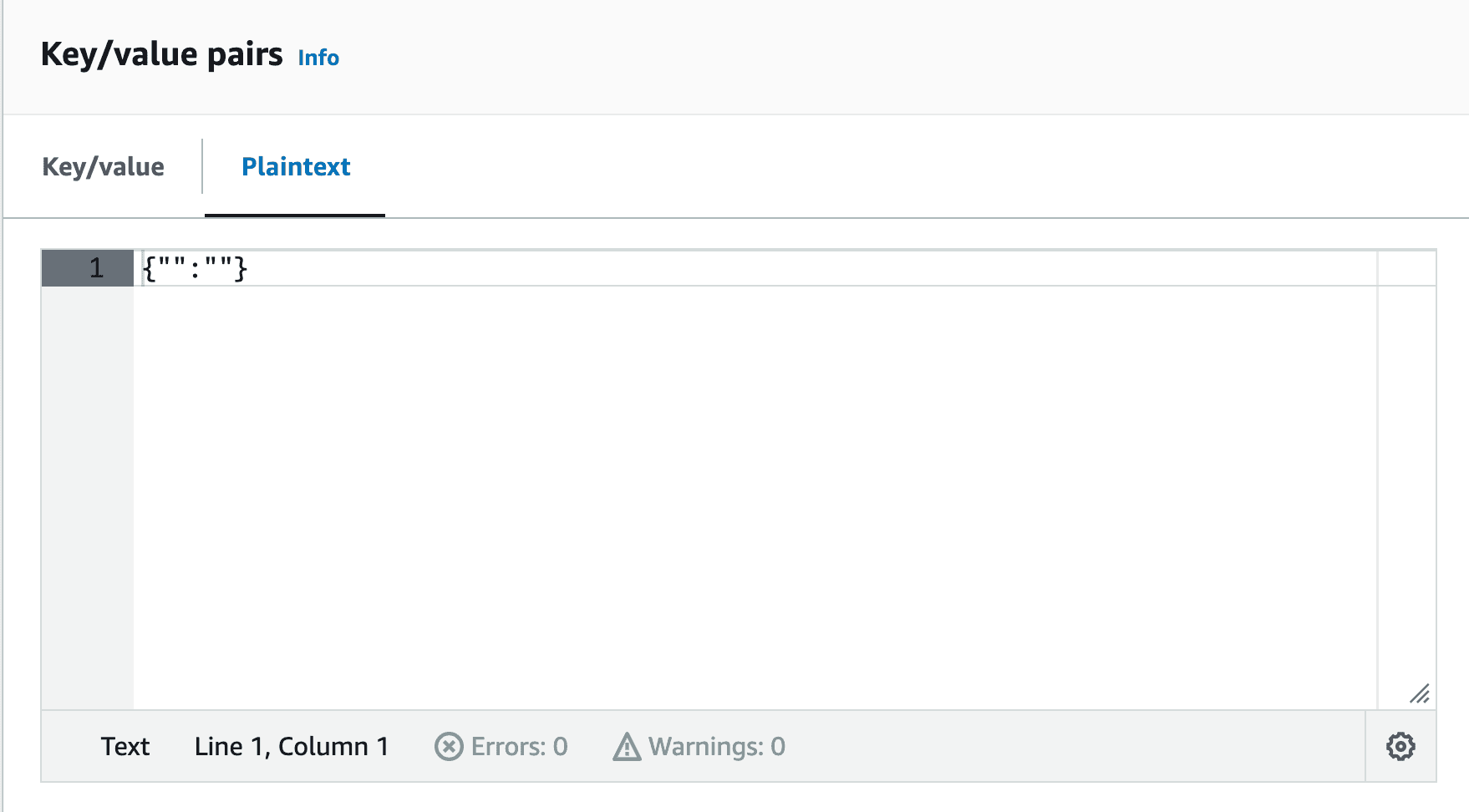1469x812 pixels.
Task: Select the Text mode indicator in status bar
Action: pos(125,747)
